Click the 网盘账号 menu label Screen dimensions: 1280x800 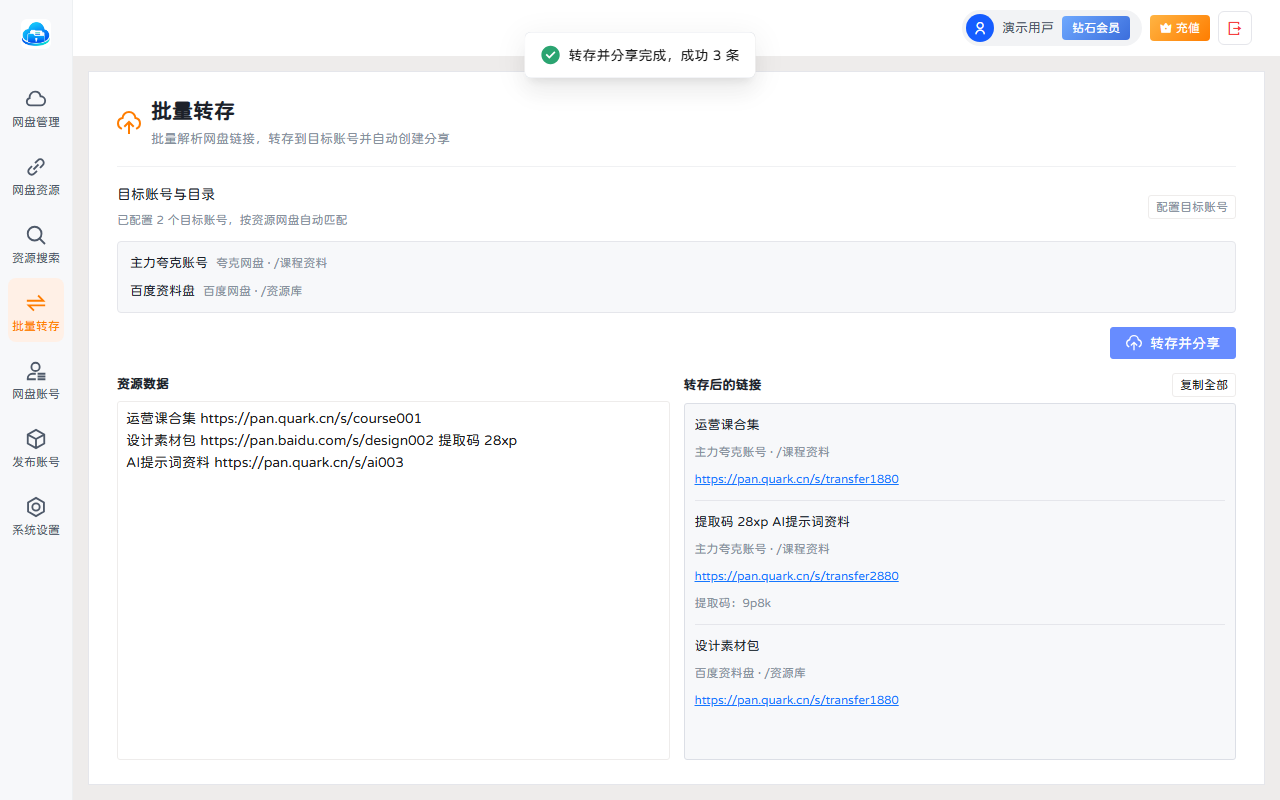coord(36,394)
